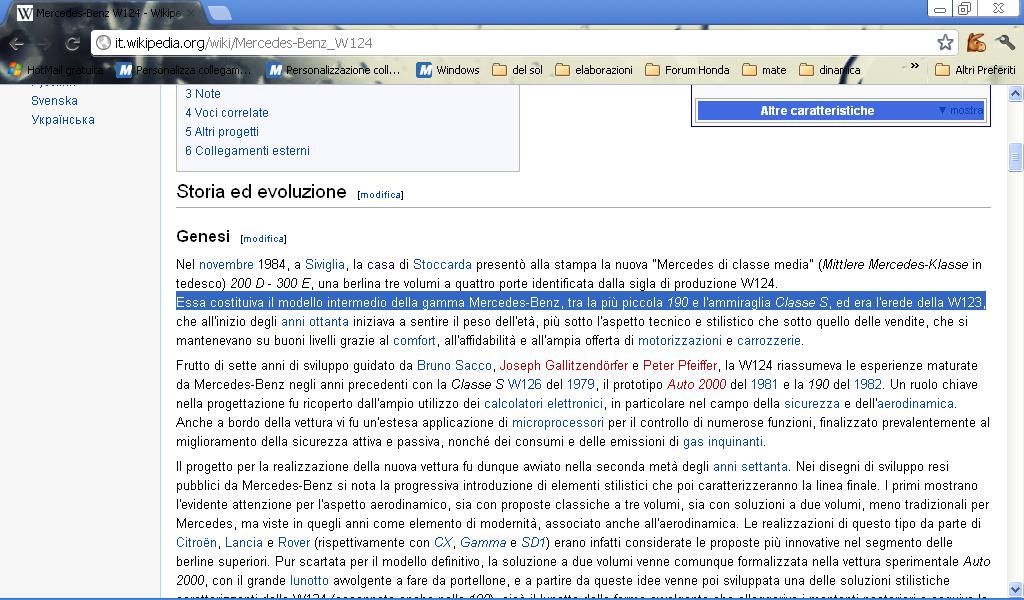Open the Peter Pfeiffer red link
Image resolution: width=1024 pixels, height=600 pixels.
pyautogui.click(x=680, y=365)
